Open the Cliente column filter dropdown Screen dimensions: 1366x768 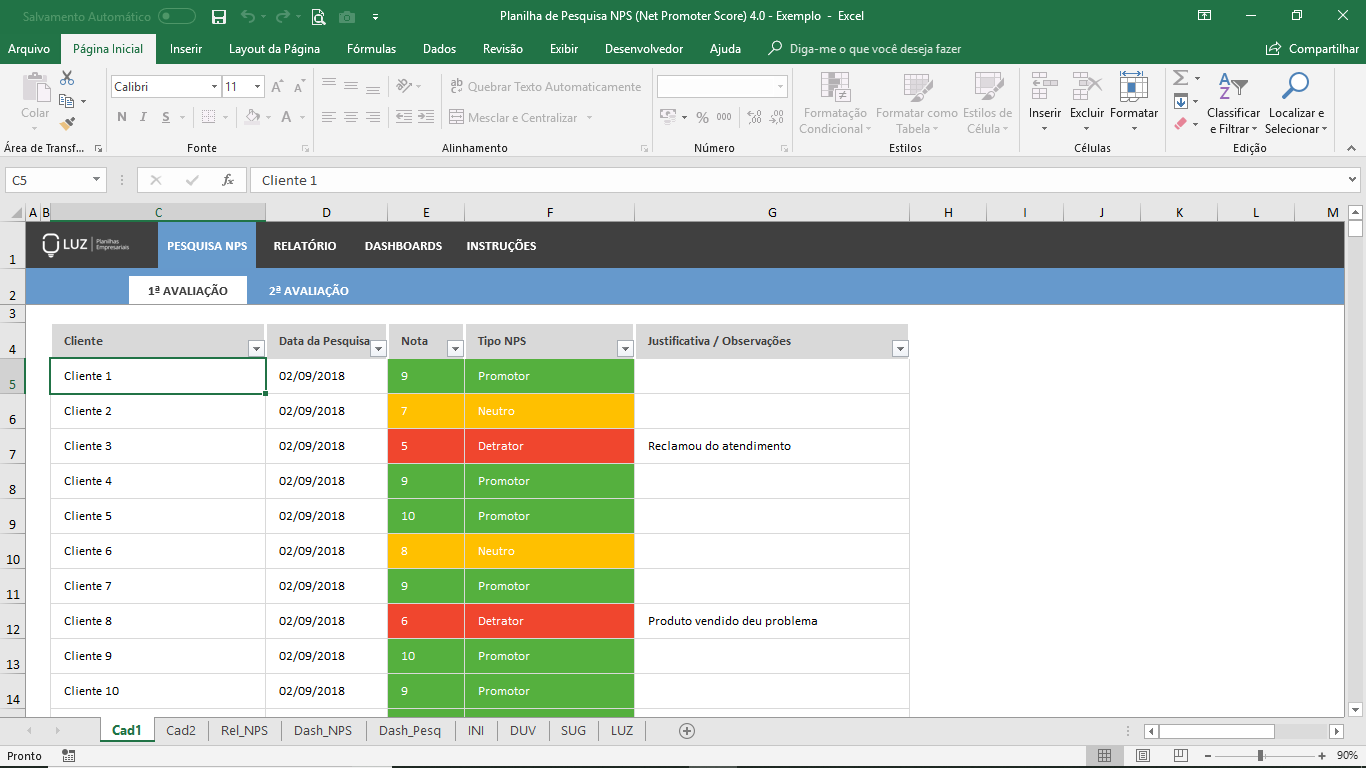[x=256, y=349]
